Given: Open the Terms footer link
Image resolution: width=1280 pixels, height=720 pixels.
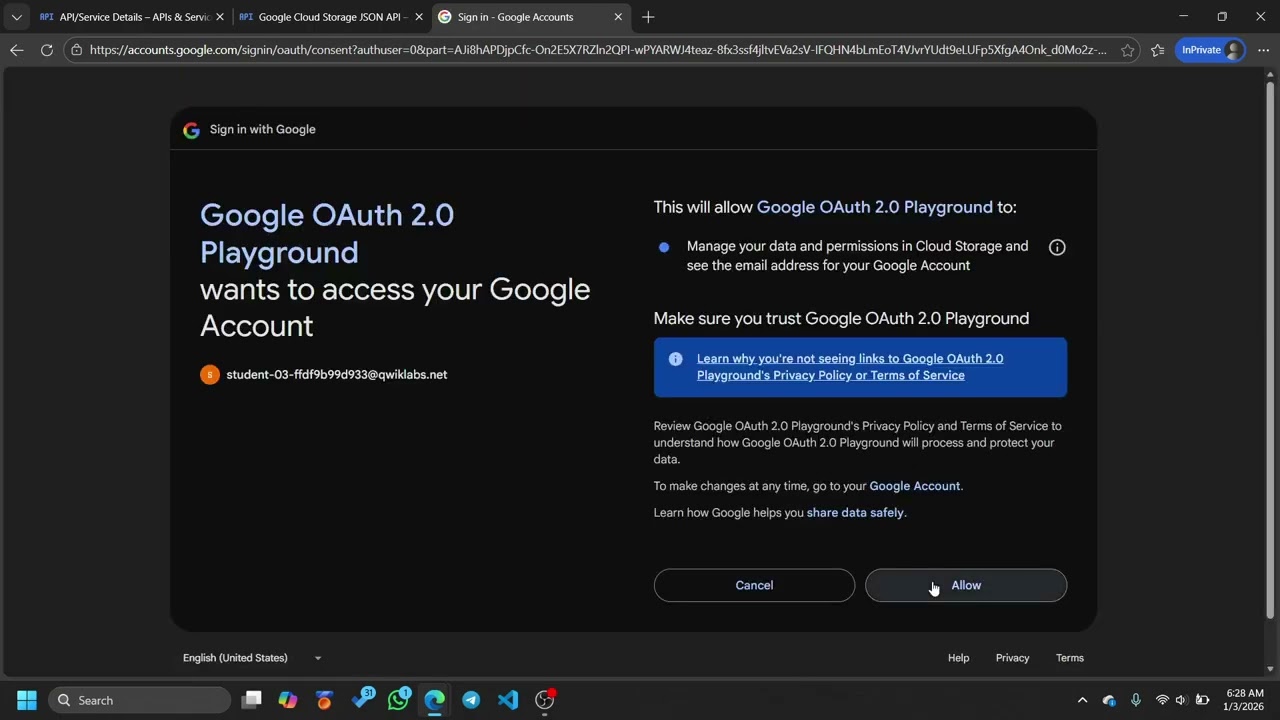Looking at the screenshot, I should click(x=1070, y=658).
